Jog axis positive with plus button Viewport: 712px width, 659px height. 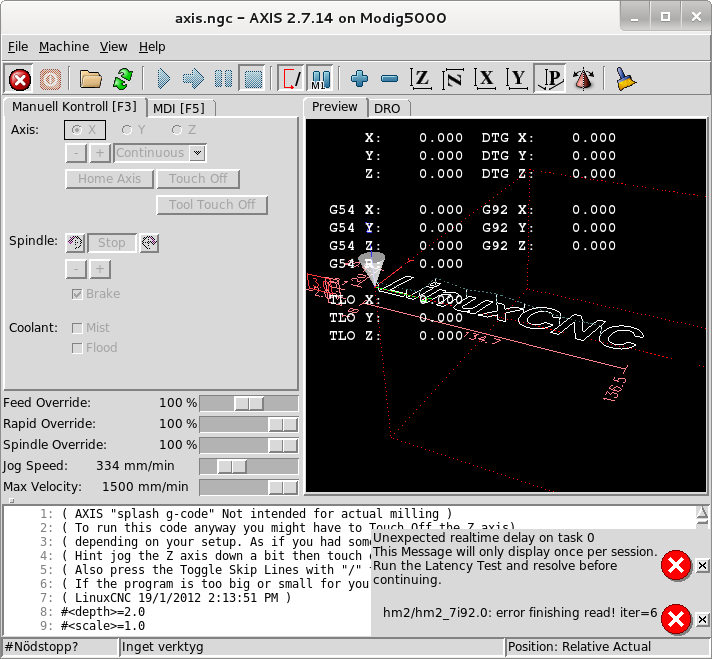coord(100,153)
